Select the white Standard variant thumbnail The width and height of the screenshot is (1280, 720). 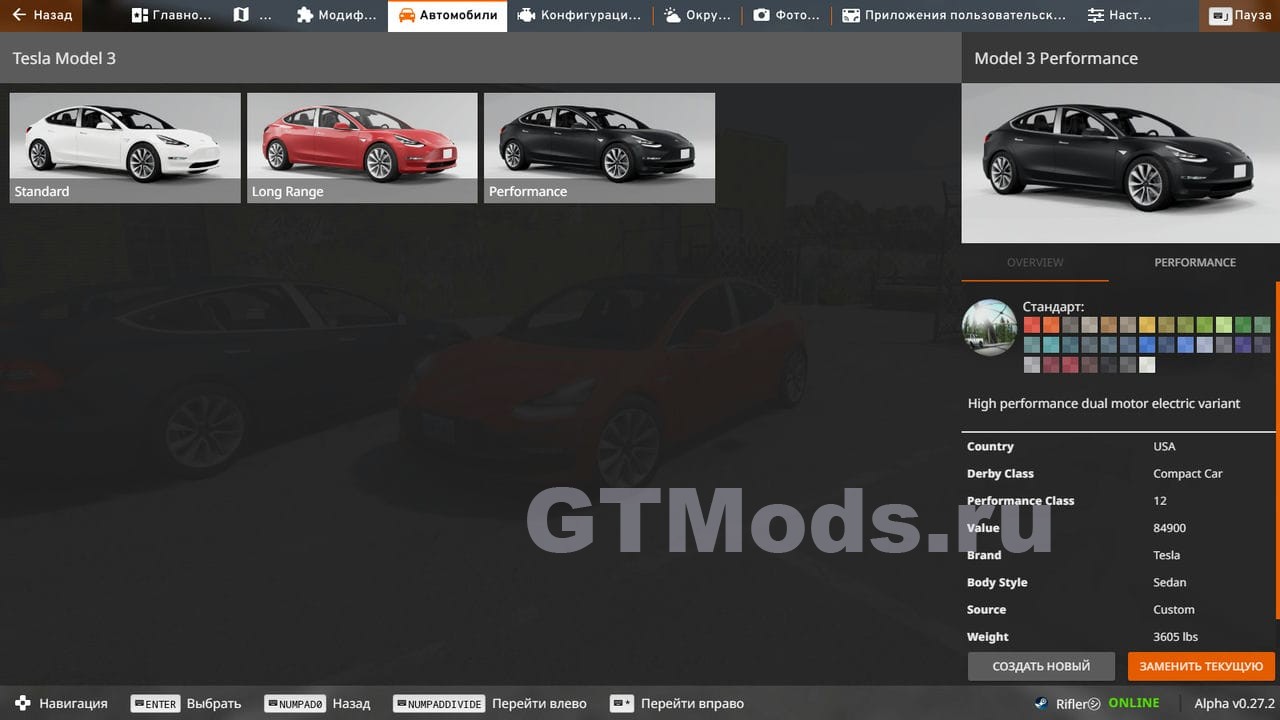pyautogui.click(x=125, y=148)
